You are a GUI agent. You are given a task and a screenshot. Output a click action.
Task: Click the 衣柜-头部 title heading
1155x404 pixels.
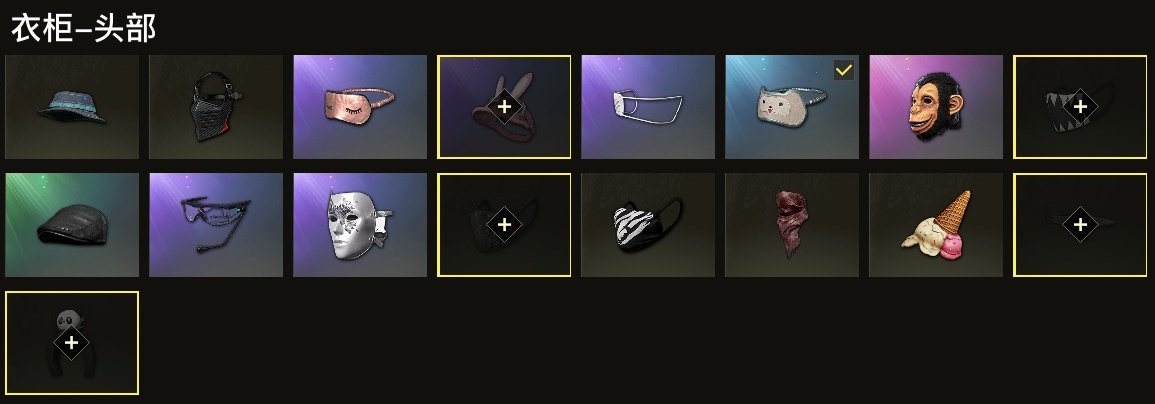[83, 29]
